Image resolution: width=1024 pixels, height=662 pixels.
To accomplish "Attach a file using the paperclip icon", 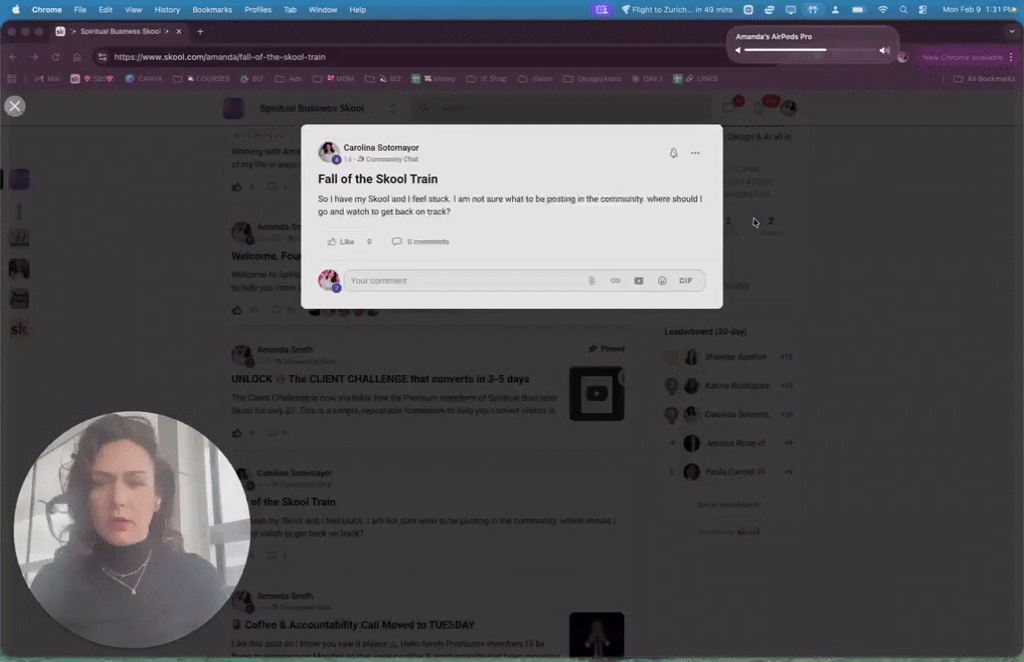I will coord(591,280).
